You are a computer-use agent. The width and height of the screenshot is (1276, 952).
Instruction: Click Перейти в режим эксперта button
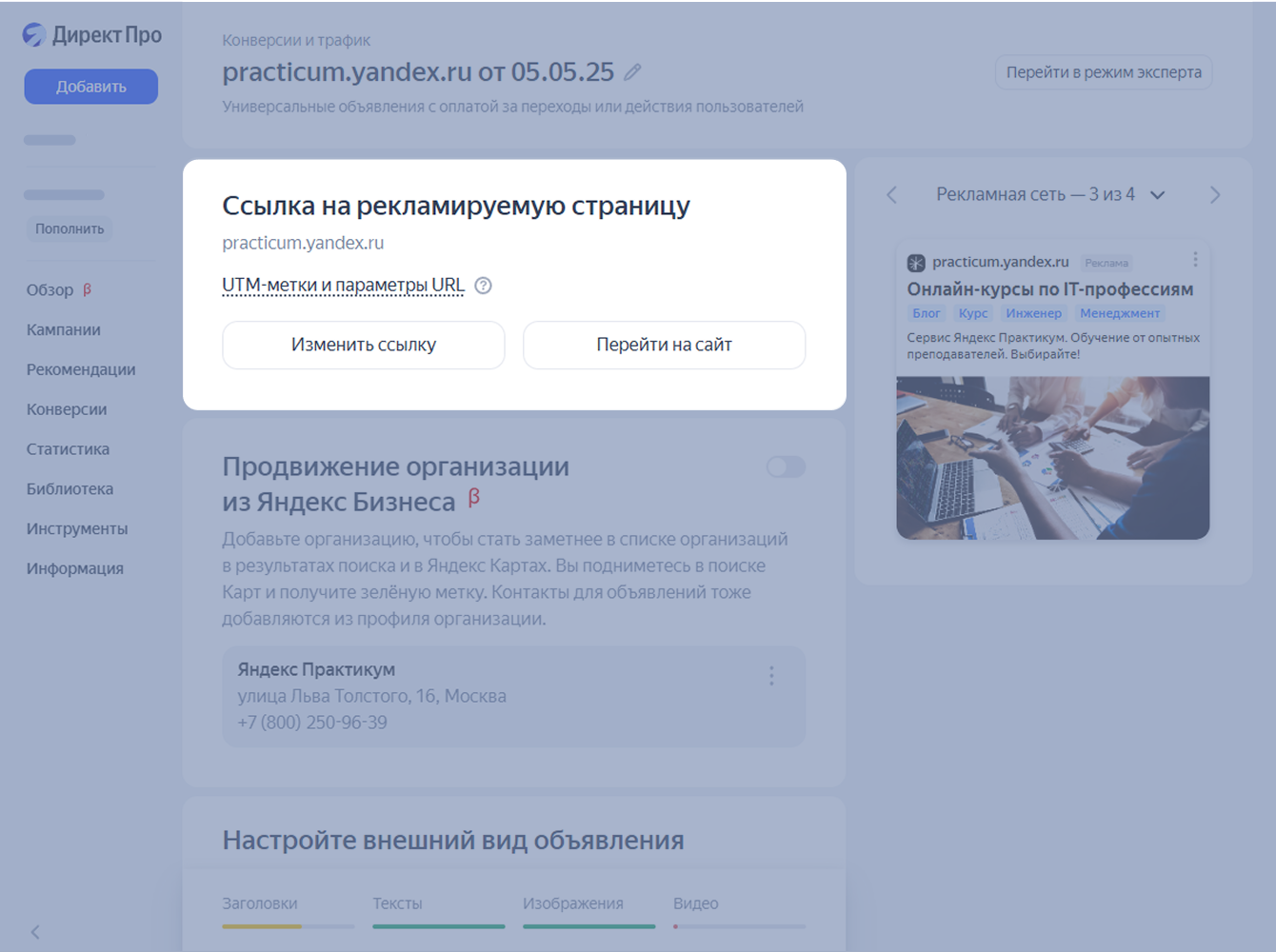tap(1104, 72)
